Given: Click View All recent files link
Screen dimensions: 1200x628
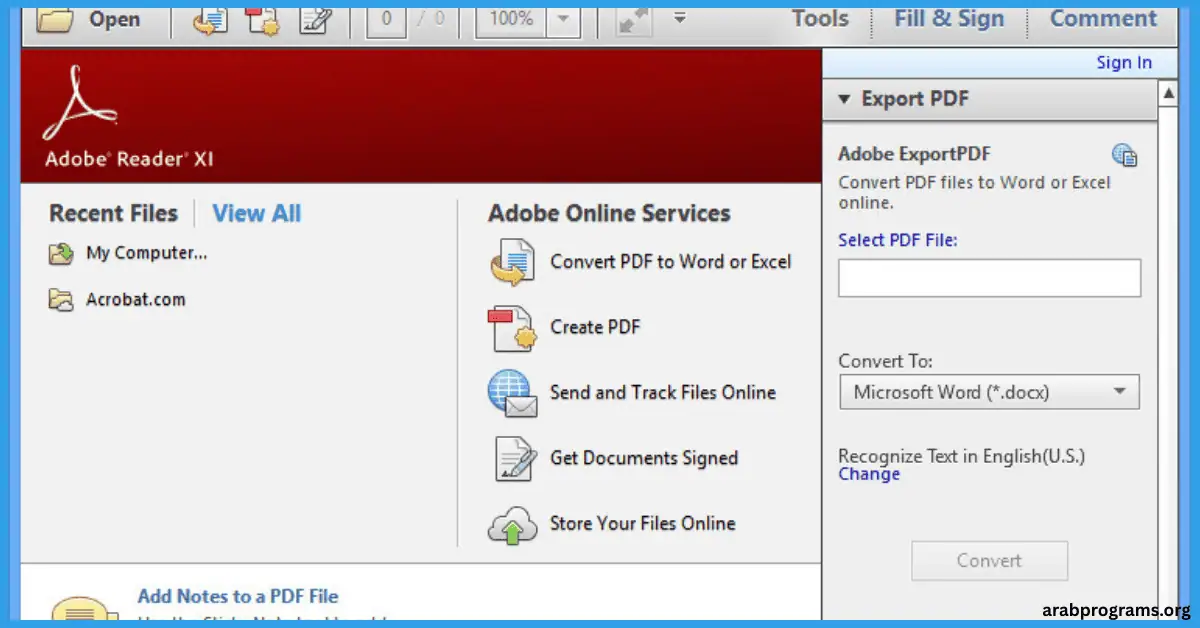Looking at the screenshot, I should (x=257, y=213).
